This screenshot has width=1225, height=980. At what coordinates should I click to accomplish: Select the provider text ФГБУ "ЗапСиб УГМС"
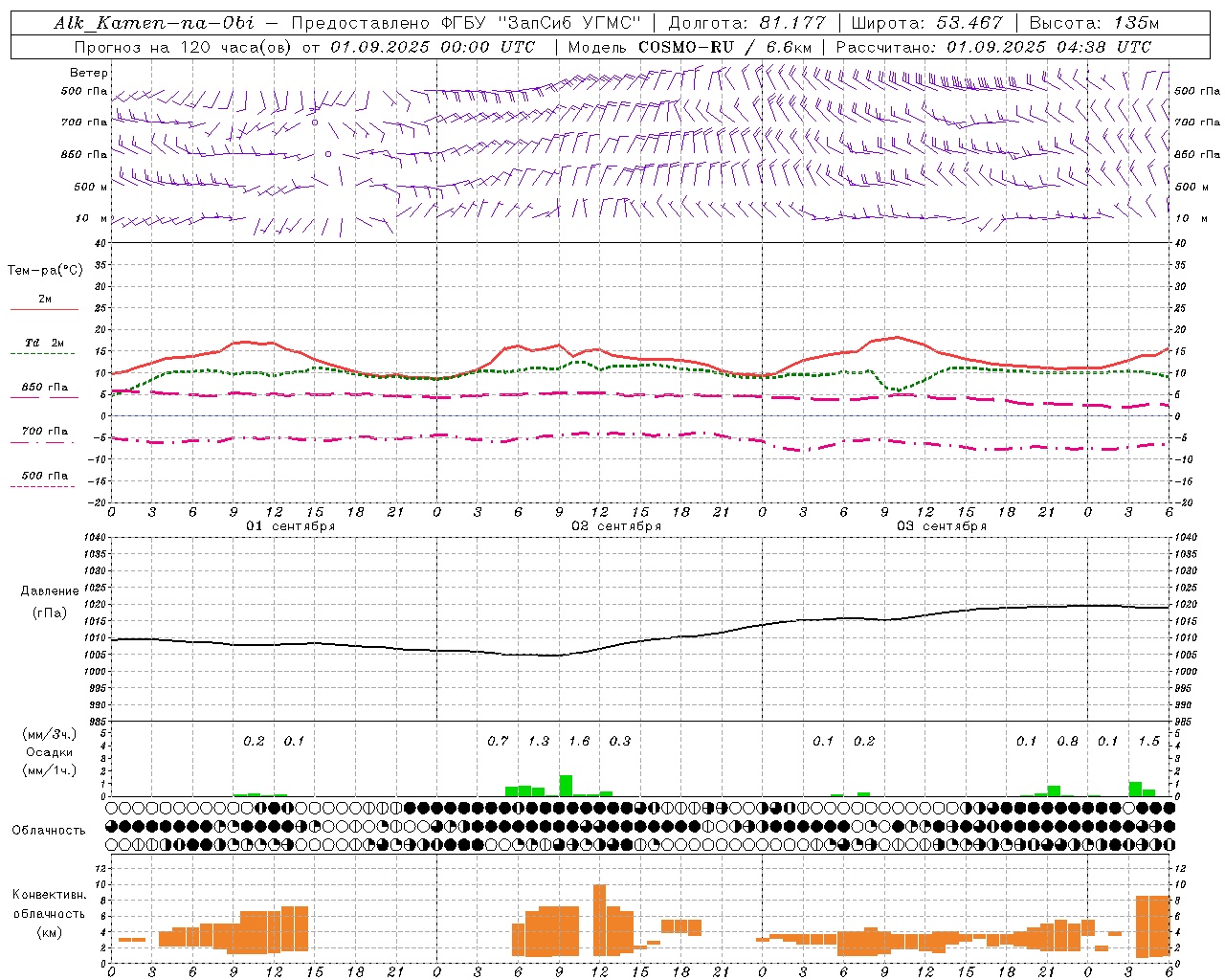(x=541, y=24)
